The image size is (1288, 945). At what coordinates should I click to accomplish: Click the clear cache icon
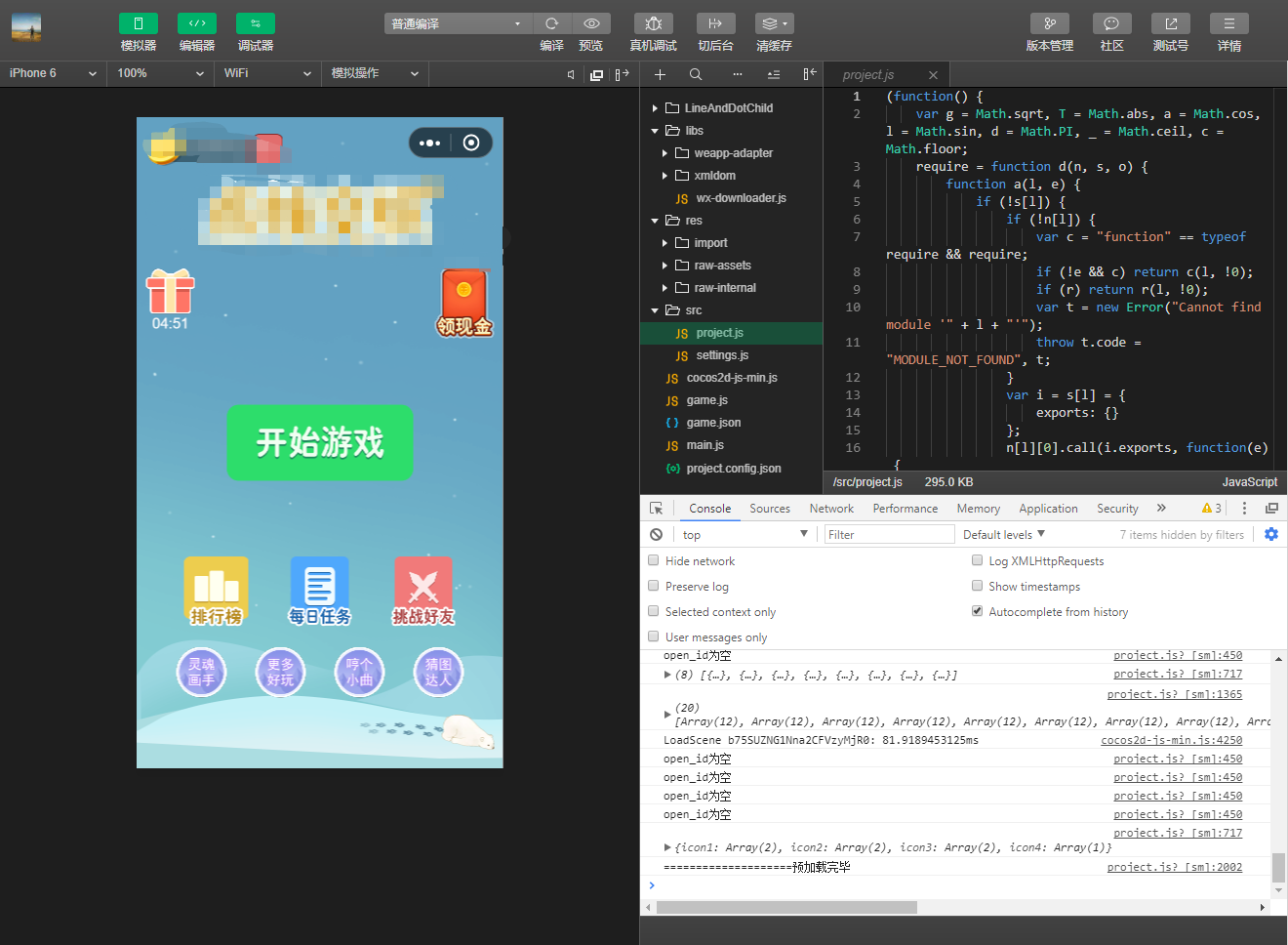click(x=775, y=23)
